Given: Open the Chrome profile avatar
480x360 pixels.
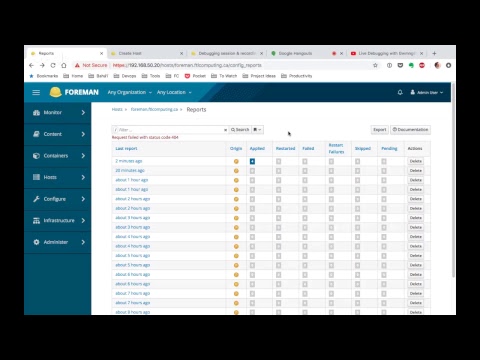Looking at the screenshot, I should (x=438, y=65).
